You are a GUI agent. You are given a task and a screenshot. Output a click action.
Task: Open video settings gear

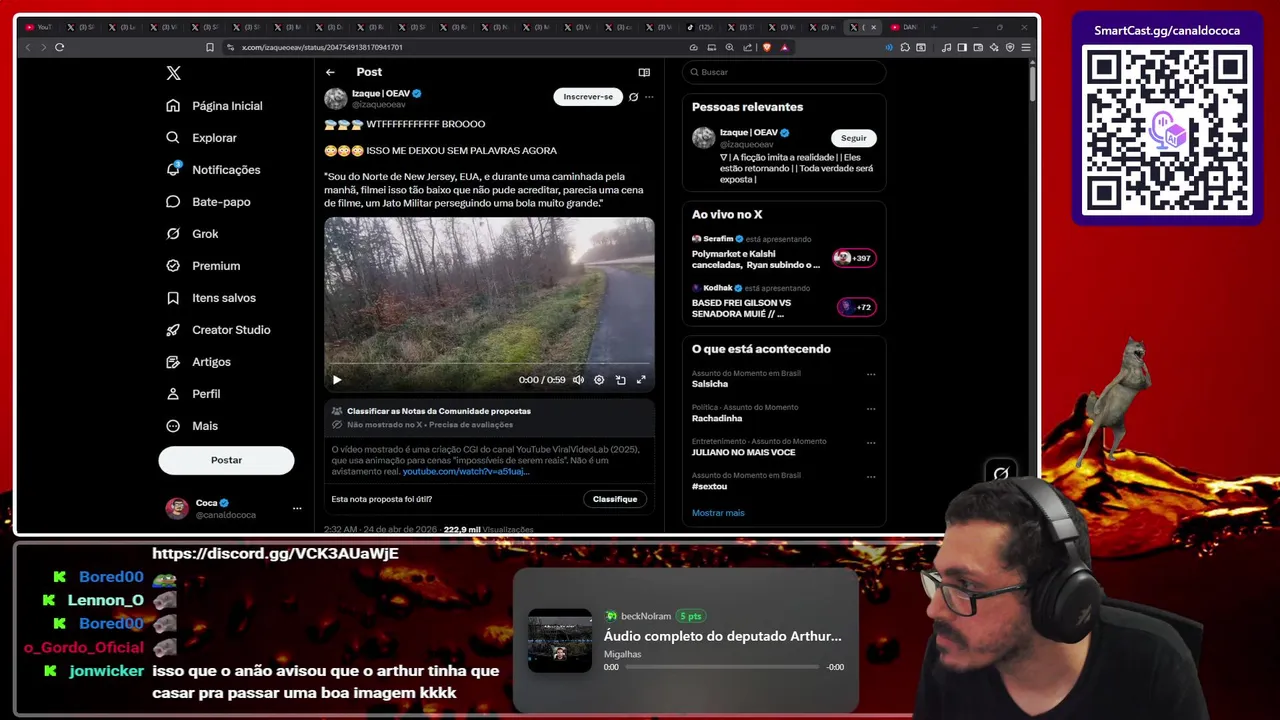pyautogui.click(x=599, y=380)
